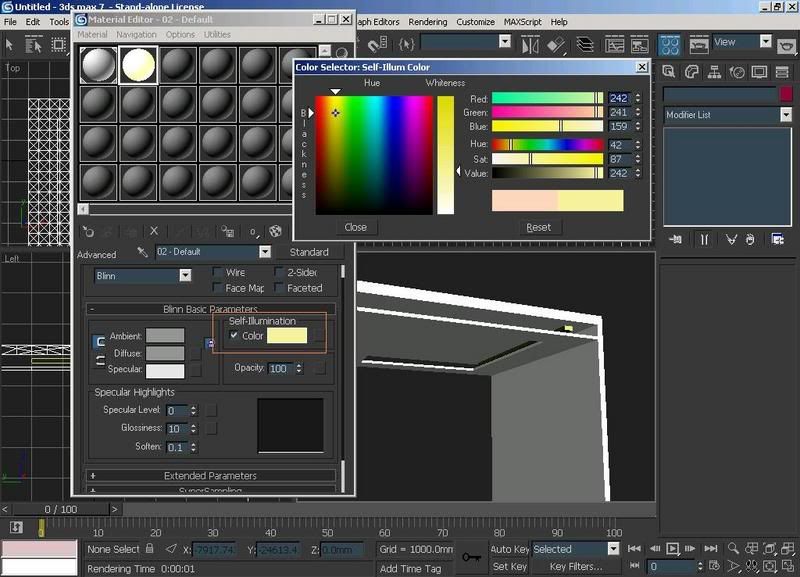Open the Modifier List dropdown

click(x=785, y=115)
